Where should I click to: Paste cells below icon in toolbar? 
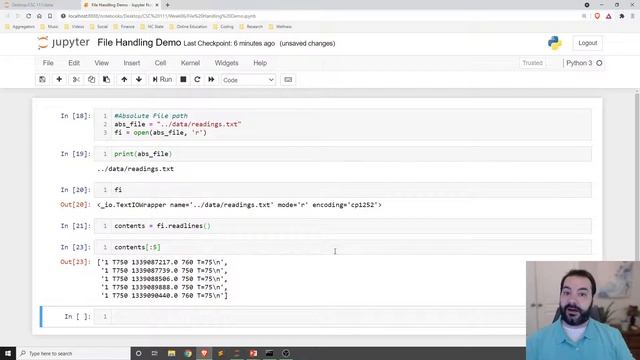[107, 80]
